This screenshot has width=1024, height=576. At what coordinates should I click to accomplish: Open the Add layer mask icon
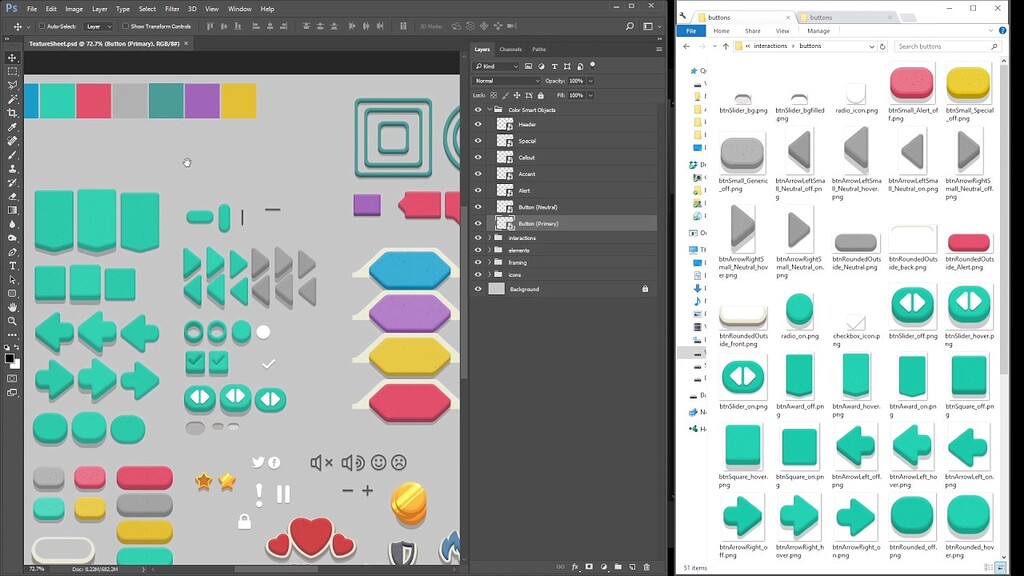coord(588,566)
